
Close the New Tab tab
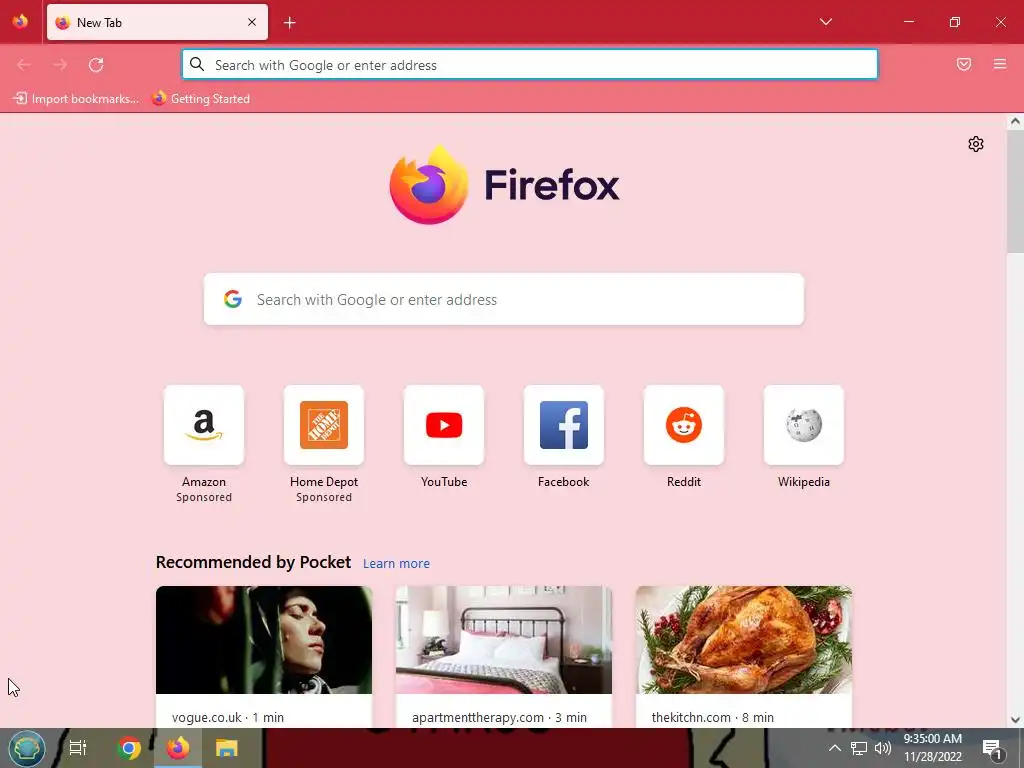[x=252, y=22]
